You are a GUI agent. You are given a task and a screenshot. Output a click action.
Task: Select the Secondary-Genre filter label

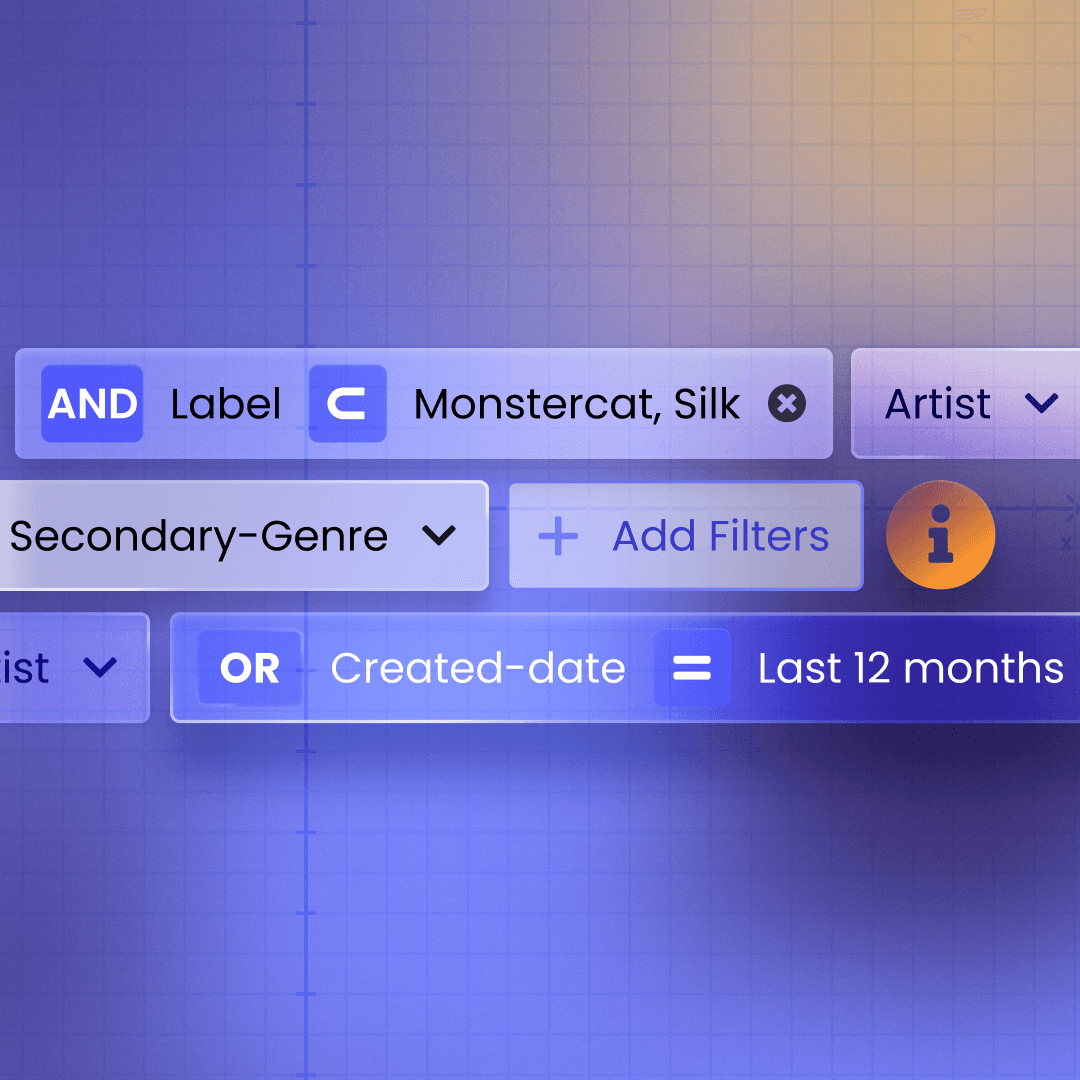[x=199, y=537]
